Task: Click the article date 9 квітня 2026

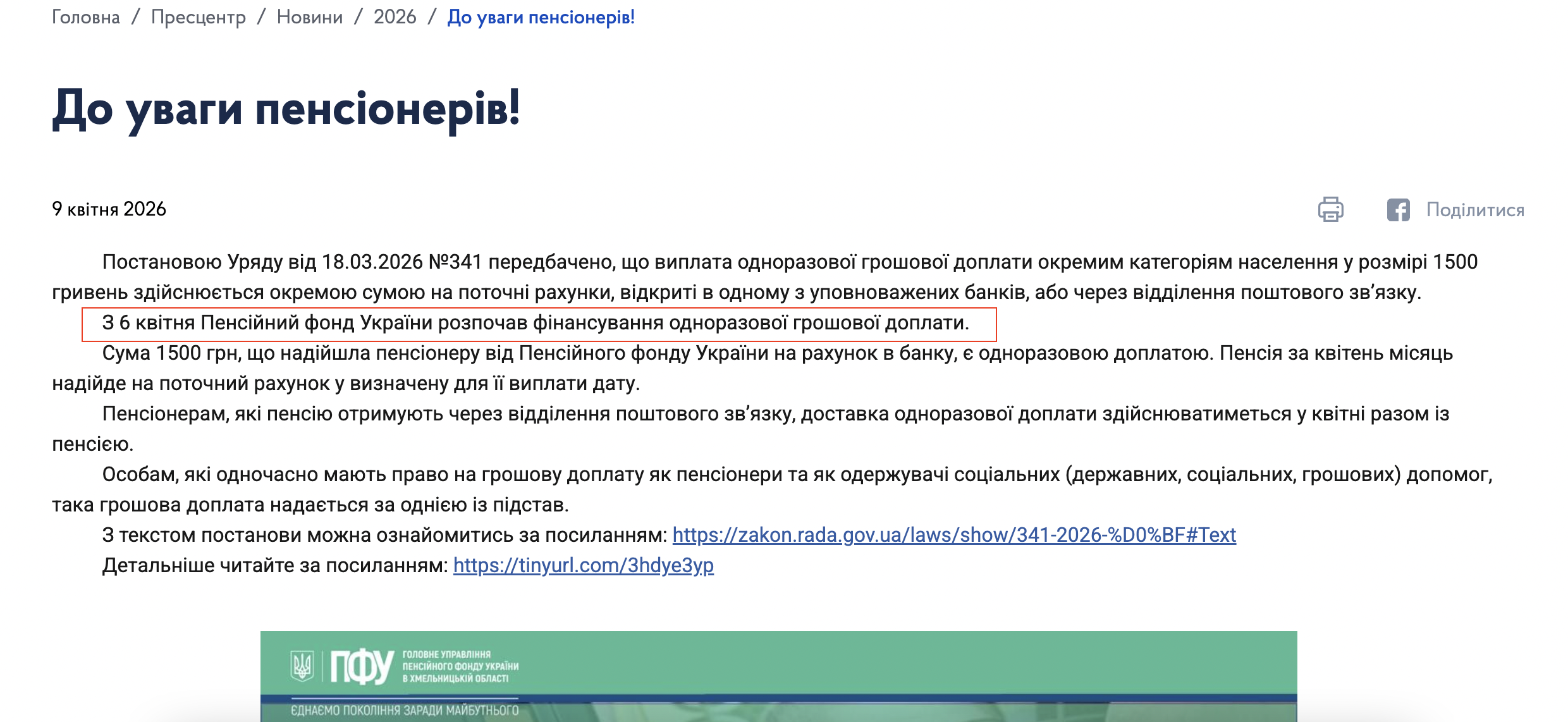Action: (109, 209)
